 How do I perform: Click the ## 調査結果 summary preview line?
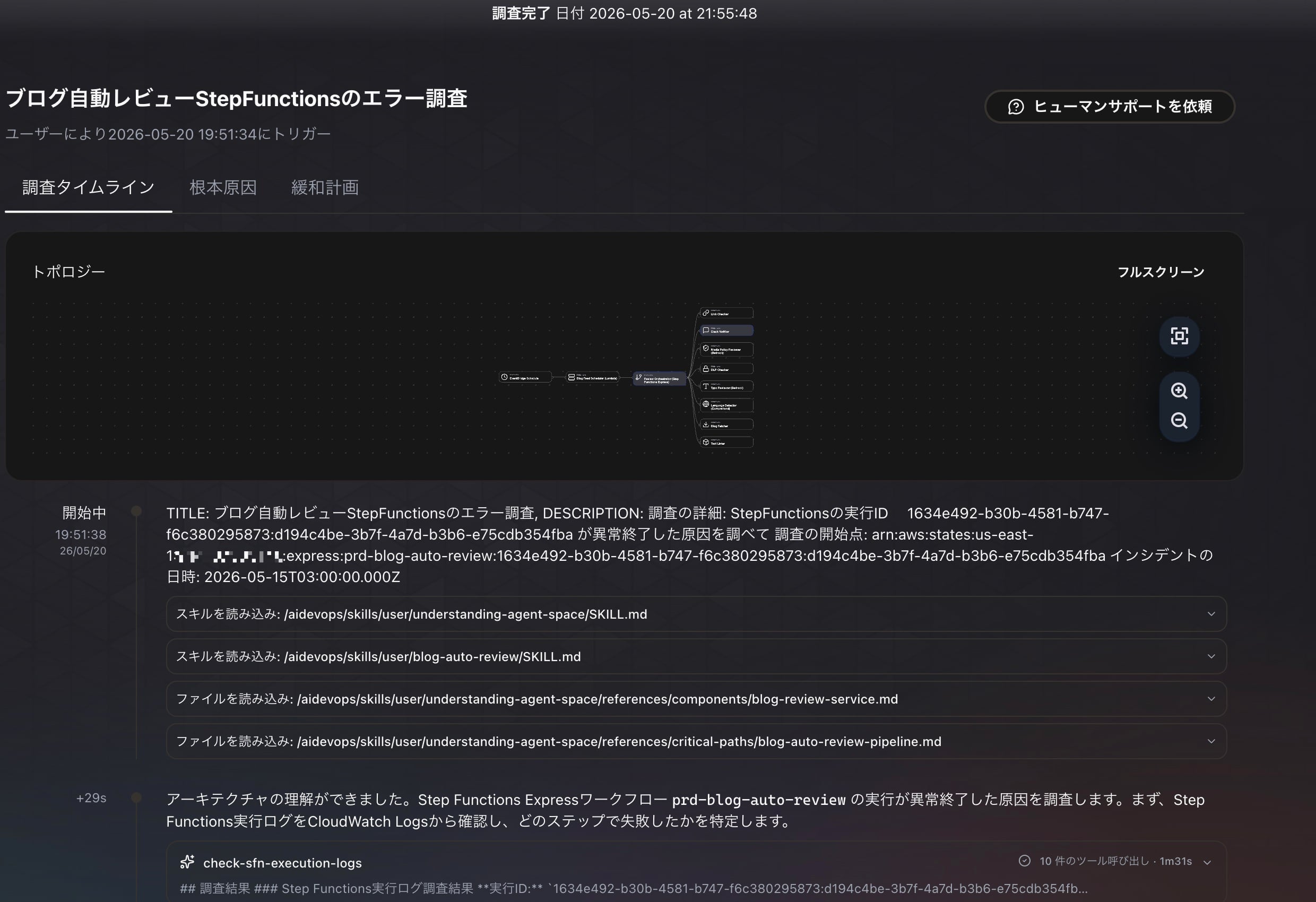[x=634, y=888]
